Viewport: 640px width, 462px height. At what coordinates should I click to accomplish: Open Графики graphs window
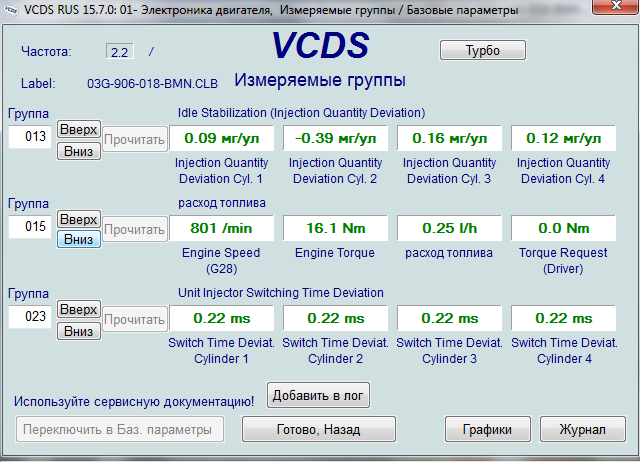488,429
